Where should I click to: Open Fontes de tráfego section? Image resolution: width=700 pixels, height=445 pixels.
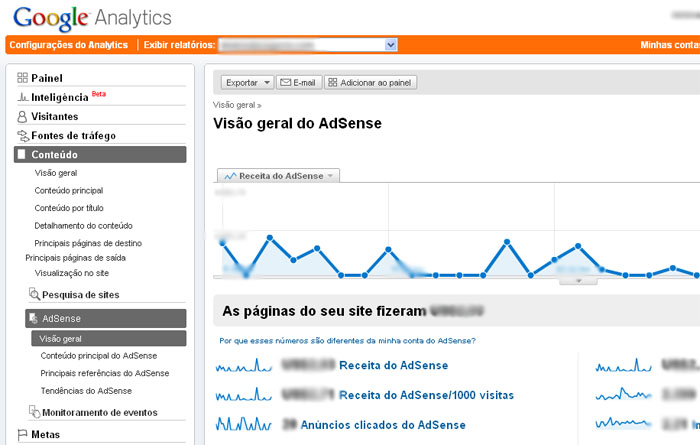[x=74, y=136]
